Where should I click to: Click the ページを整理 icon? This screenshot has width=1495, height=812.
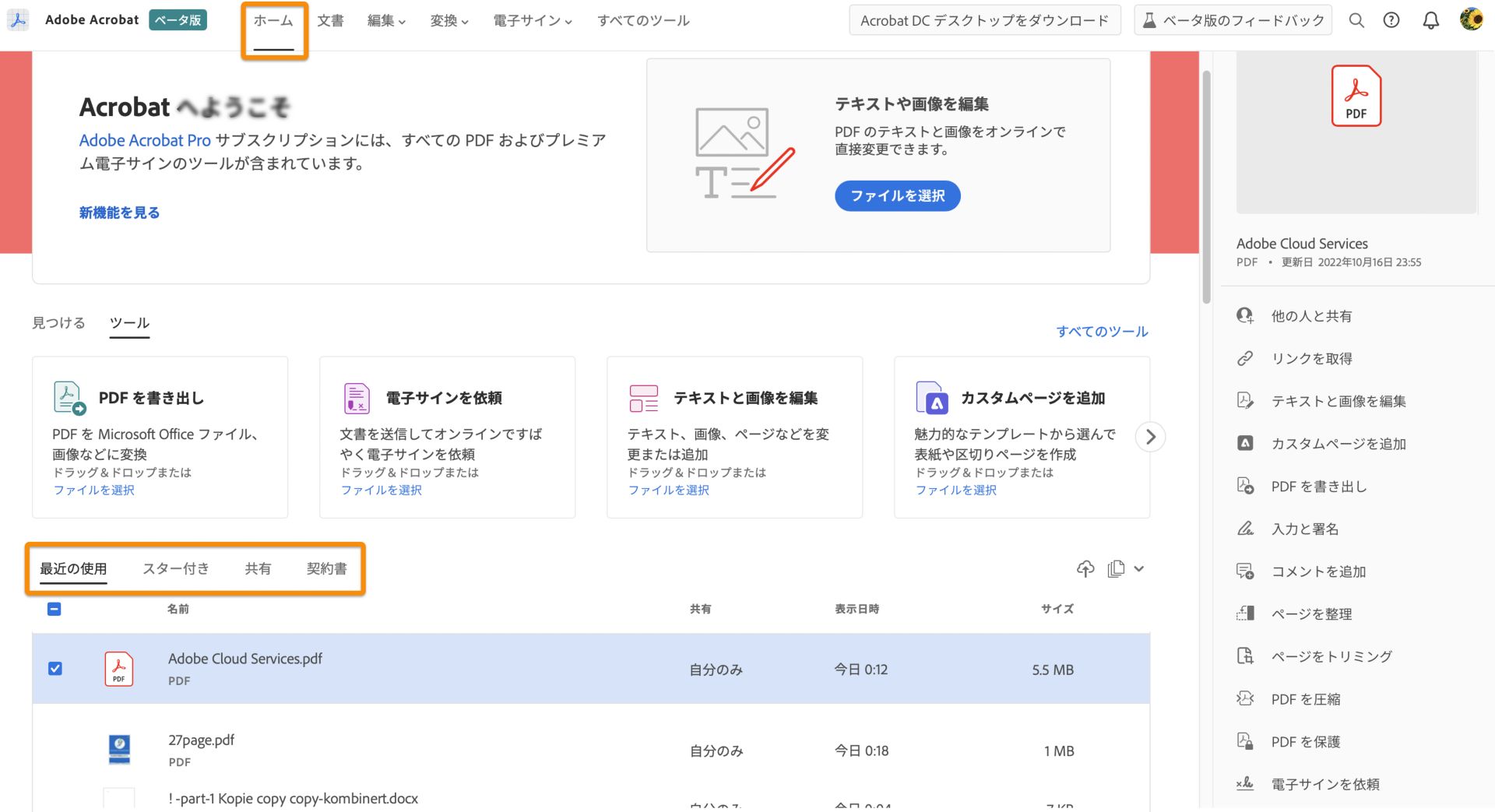[1245, 613]
